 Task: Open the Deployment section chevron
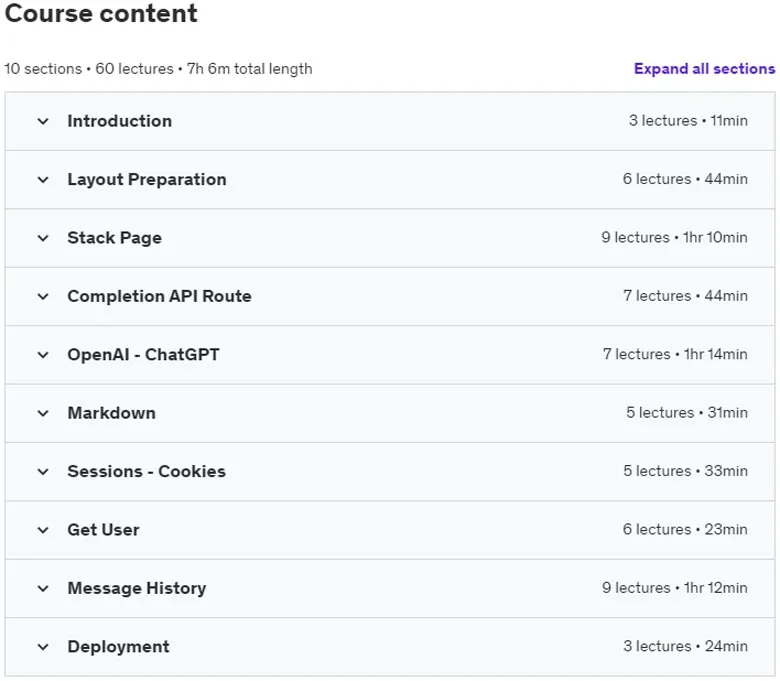(43, 647)
